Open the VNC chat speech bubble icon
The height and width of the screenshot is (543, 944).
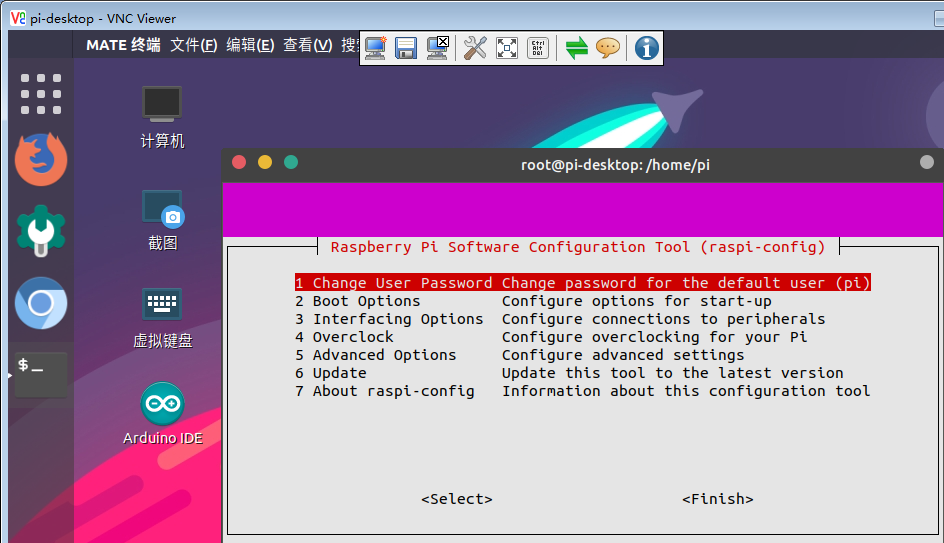(x=607, y=47)
